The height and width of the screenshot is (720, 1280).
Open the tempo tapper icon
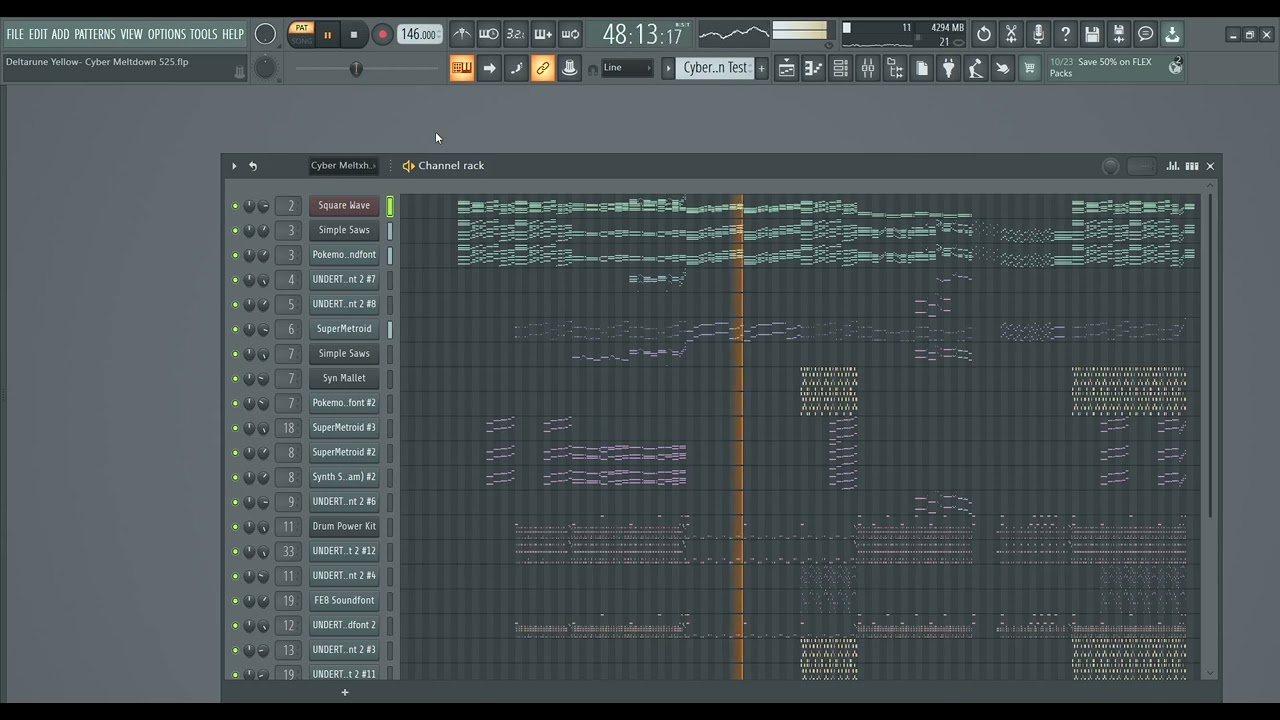click(975, 68)
